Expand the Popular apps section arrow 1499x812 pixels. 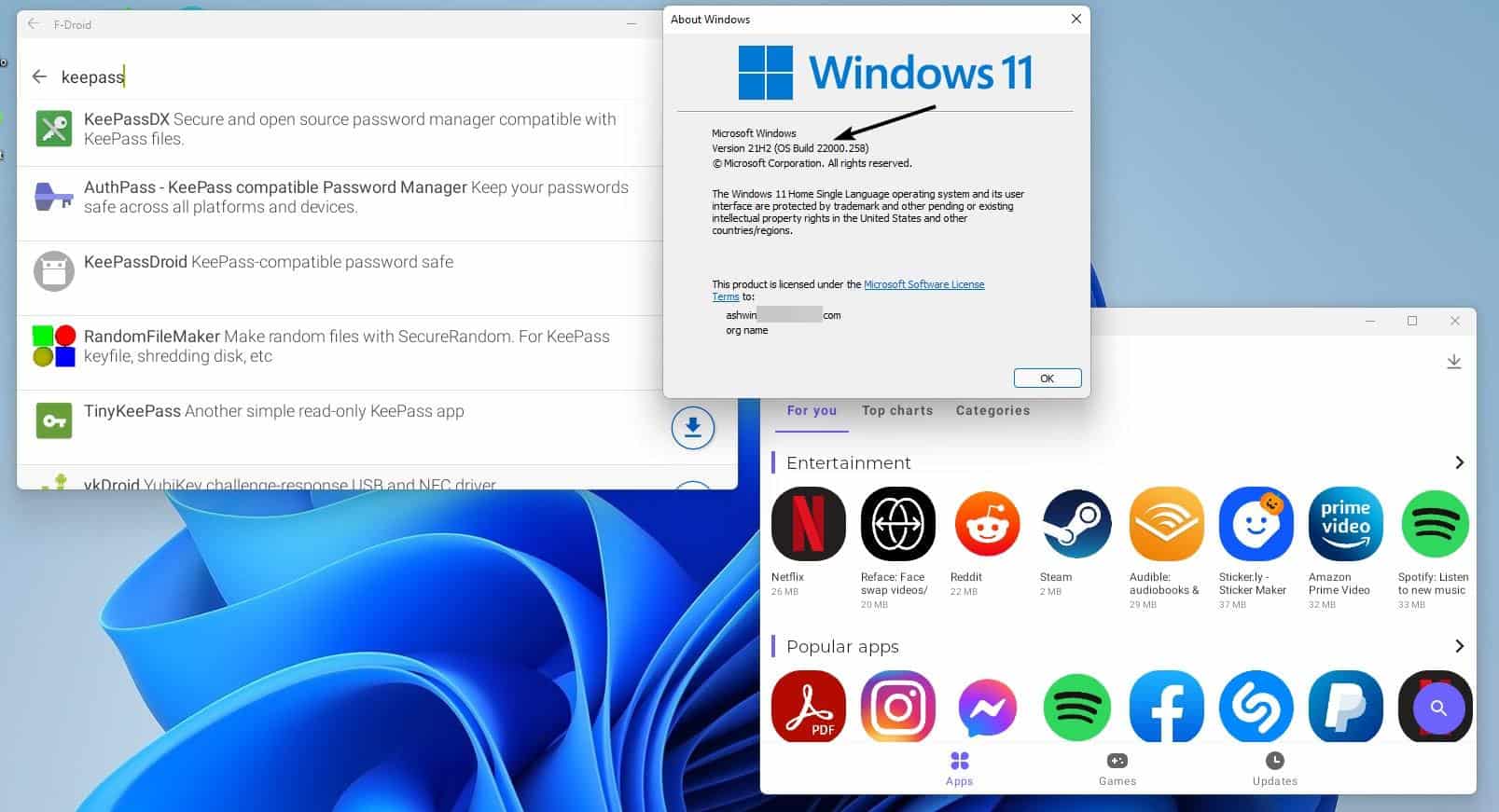[1459, 646]
